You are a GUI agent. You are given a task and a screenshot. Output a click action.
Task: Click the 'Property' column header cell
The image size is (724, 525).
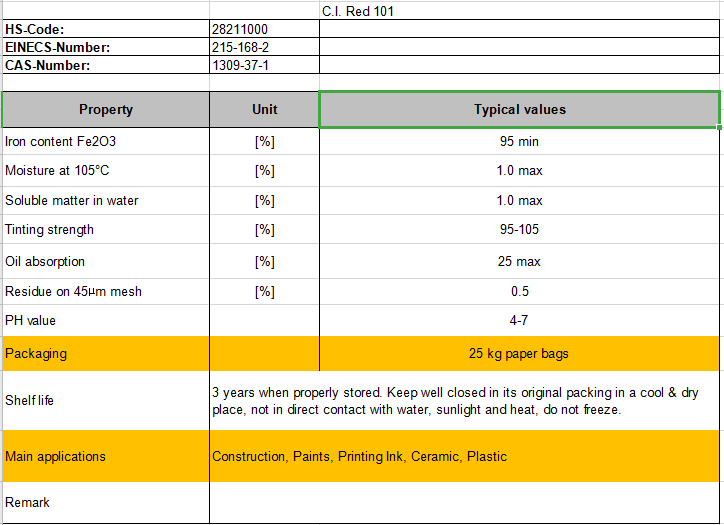pyautogui.click(x=105, y=110)
